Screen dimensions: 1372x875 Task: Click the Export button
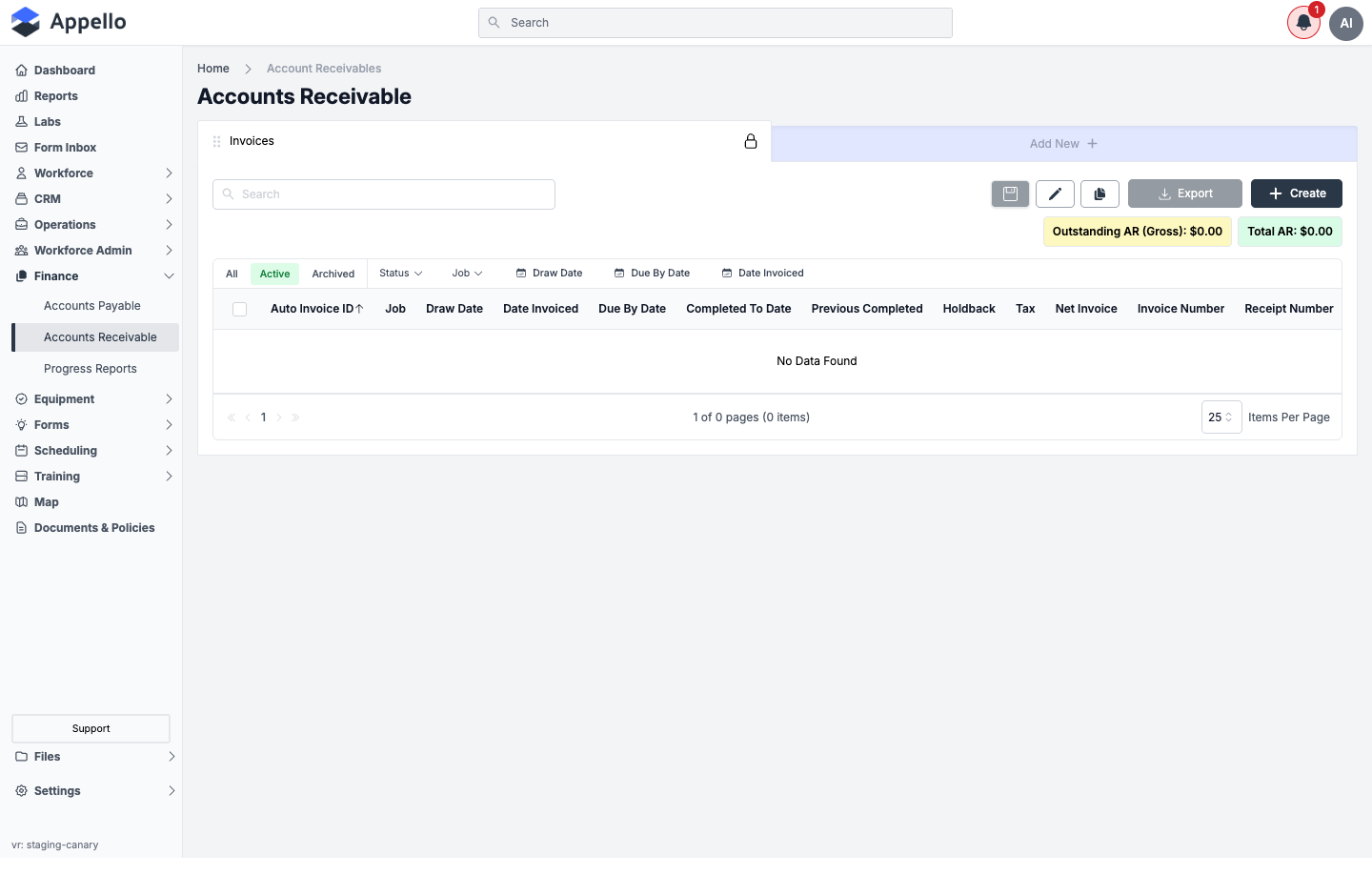[1184, 193]
